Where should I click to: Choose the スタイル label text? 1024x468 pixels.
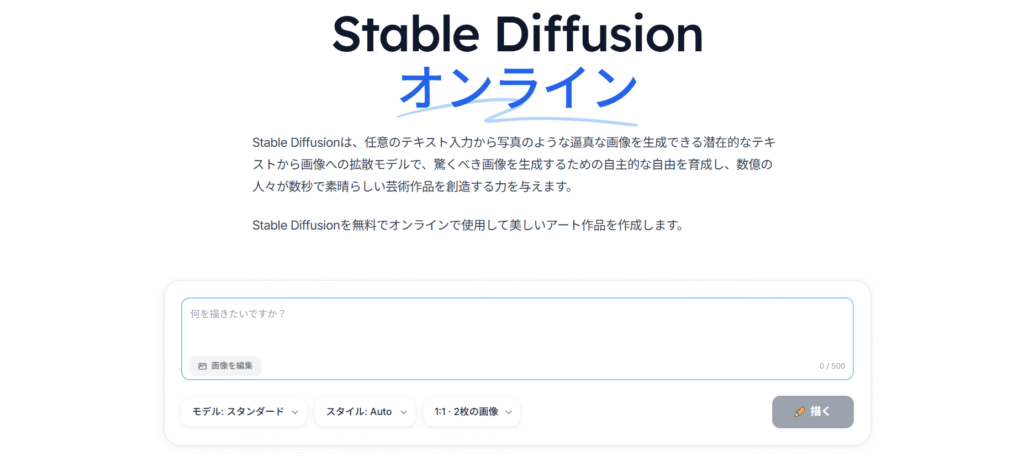344,412
